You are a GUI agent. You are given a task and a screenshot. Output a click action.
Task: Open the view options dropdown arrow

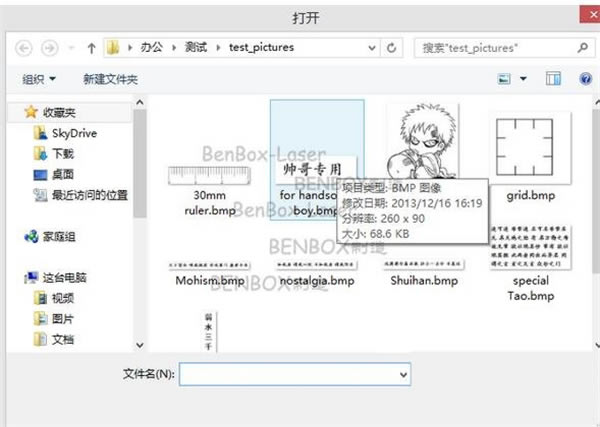pos(523,79)
